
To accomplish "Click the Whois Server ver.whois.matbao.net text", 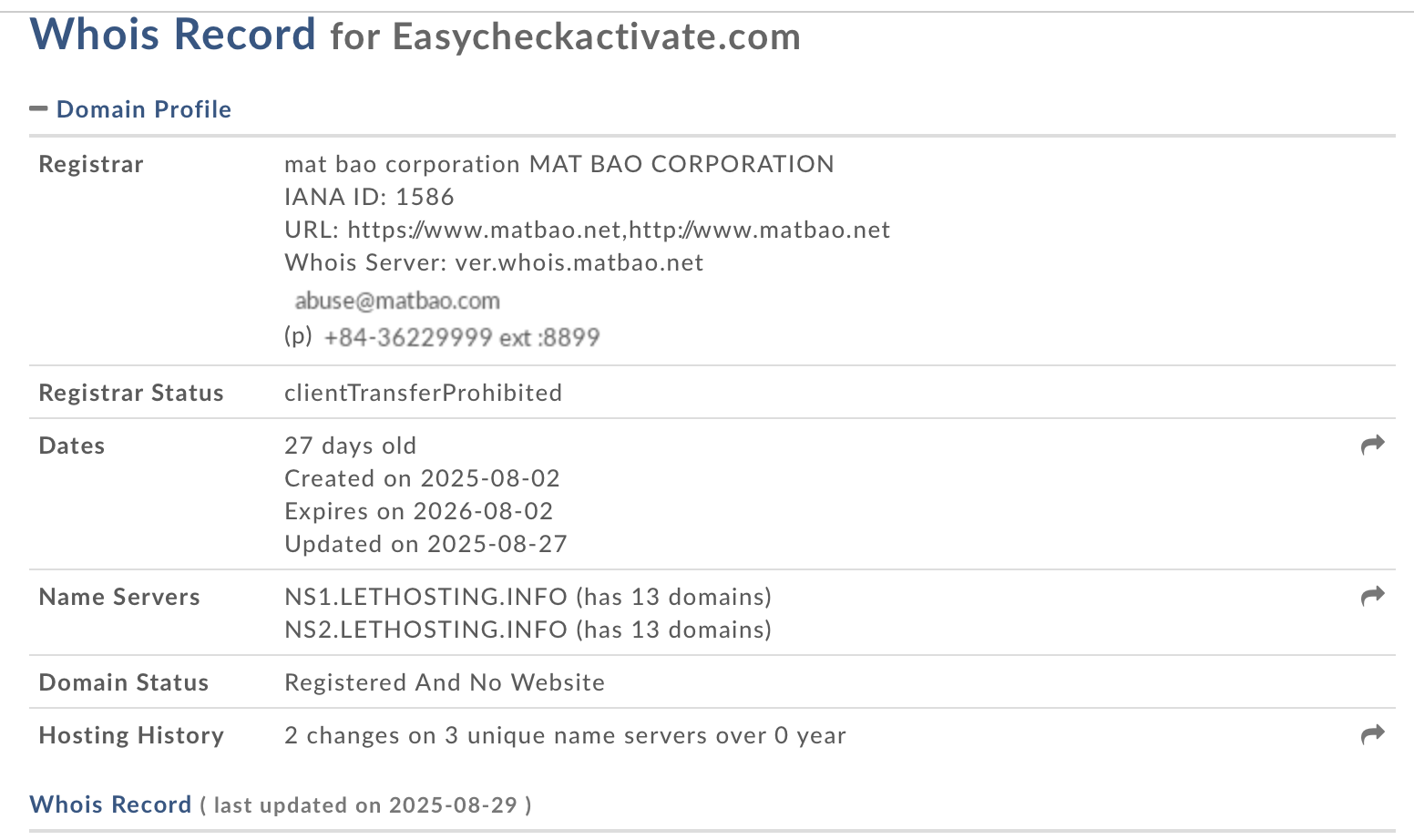I will (579, 262).
